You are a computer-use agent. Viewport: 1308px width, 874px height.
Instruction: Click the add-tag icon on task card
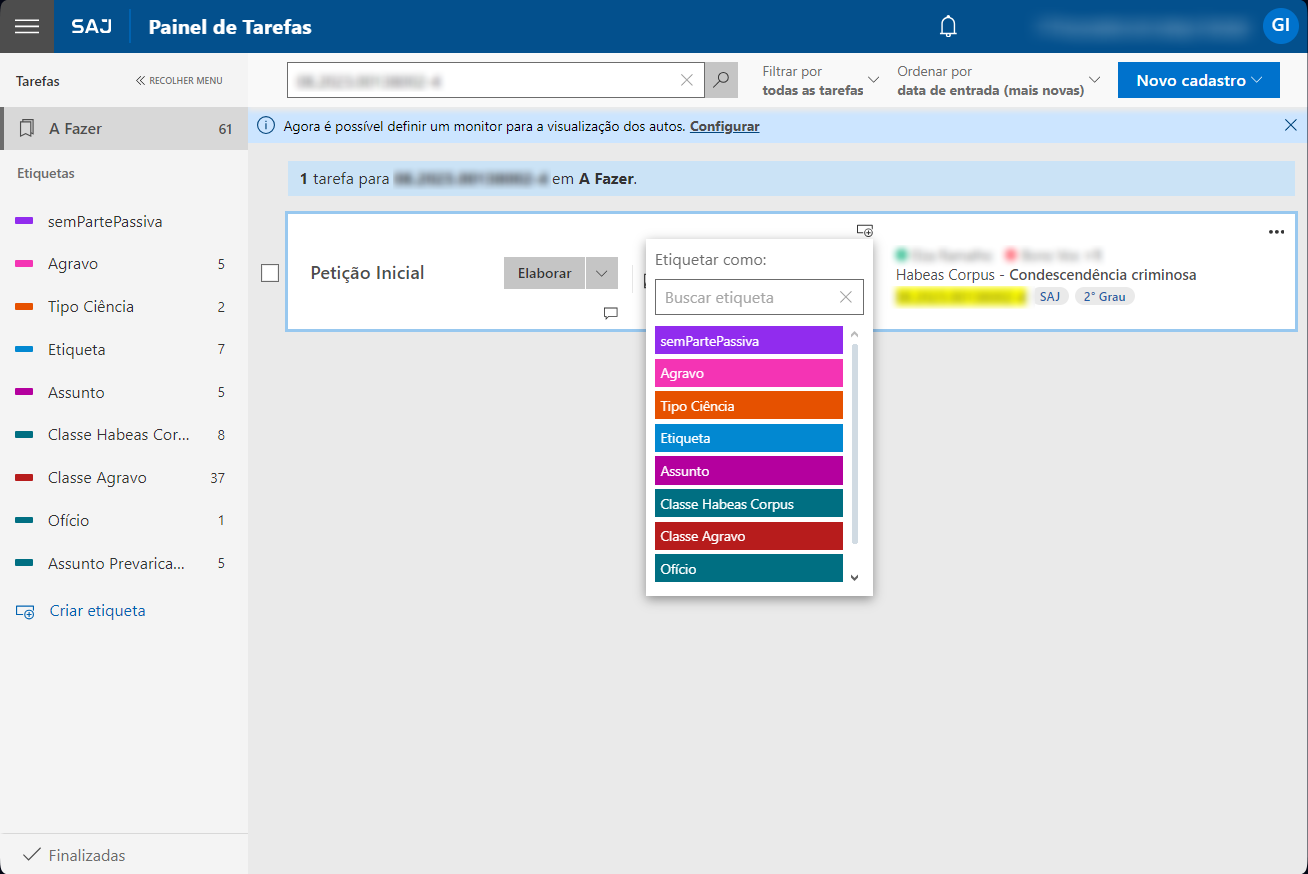pos(865,231)
